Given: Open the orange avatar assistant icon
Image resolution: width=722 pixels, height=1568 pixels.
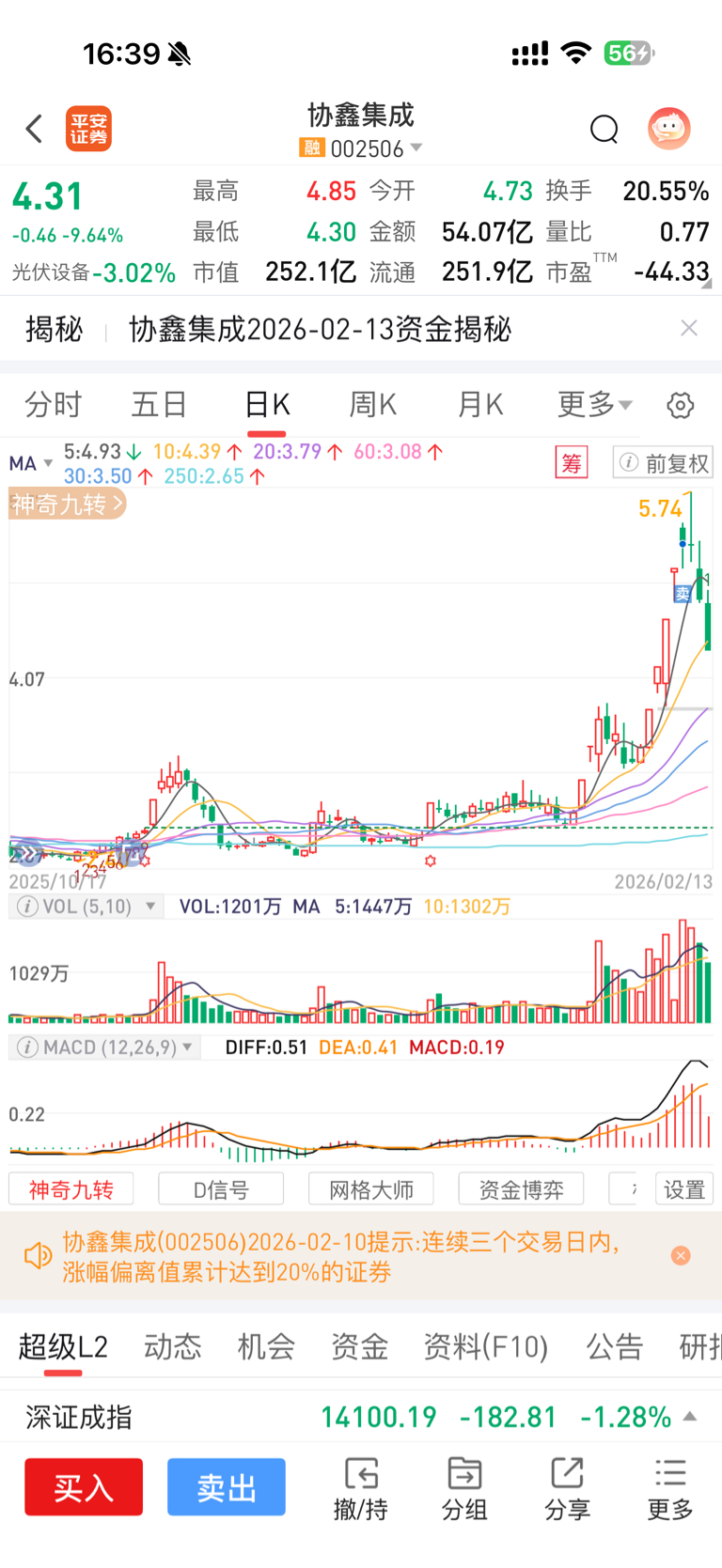Looking at the screenshot, I should (669, 128).
